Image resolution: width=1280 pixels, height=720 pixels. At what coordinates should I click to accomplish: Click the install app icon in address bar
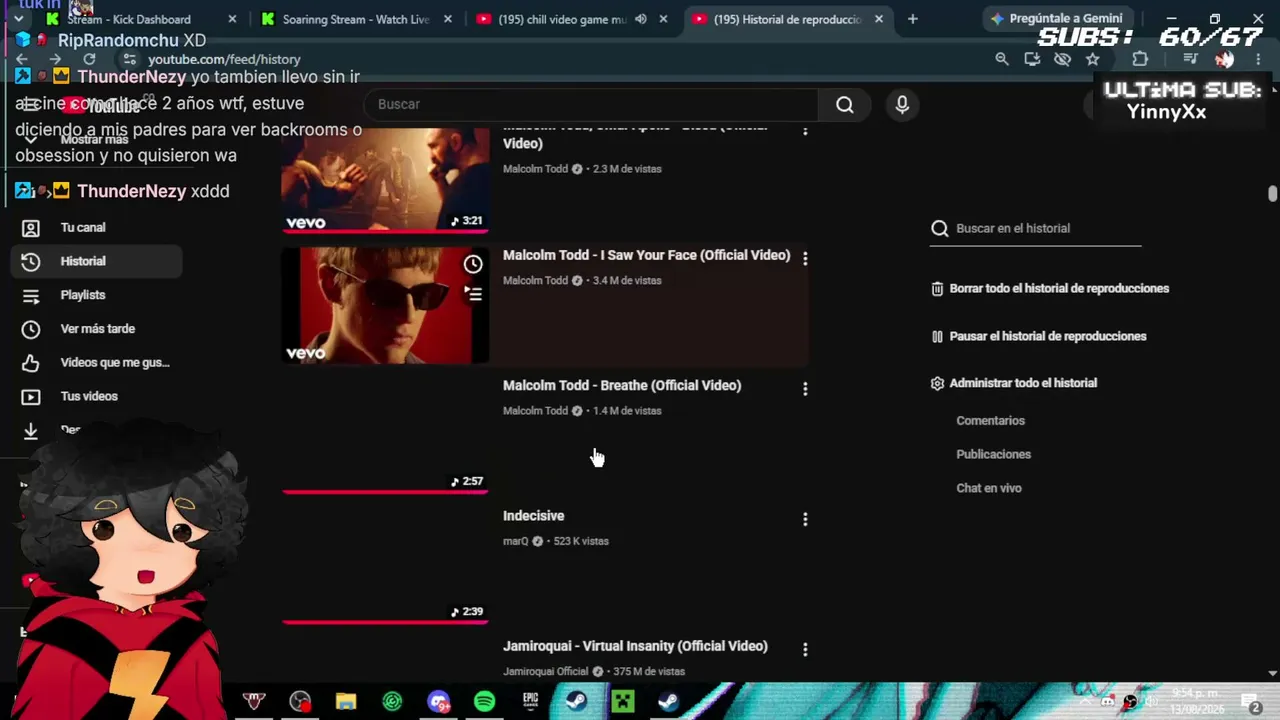click(x=1032, y=59)
